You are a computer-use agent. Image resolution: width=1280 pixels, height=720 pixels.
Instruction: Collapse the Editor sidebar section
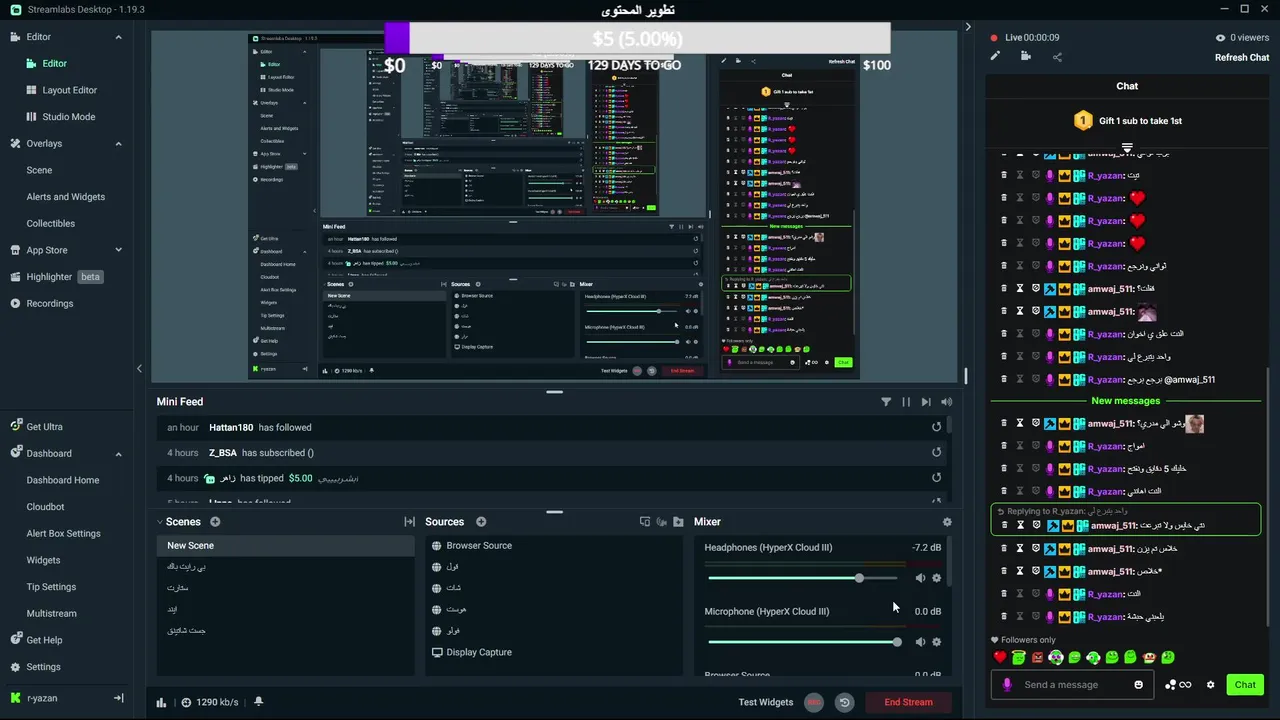(x=118, y=37)
